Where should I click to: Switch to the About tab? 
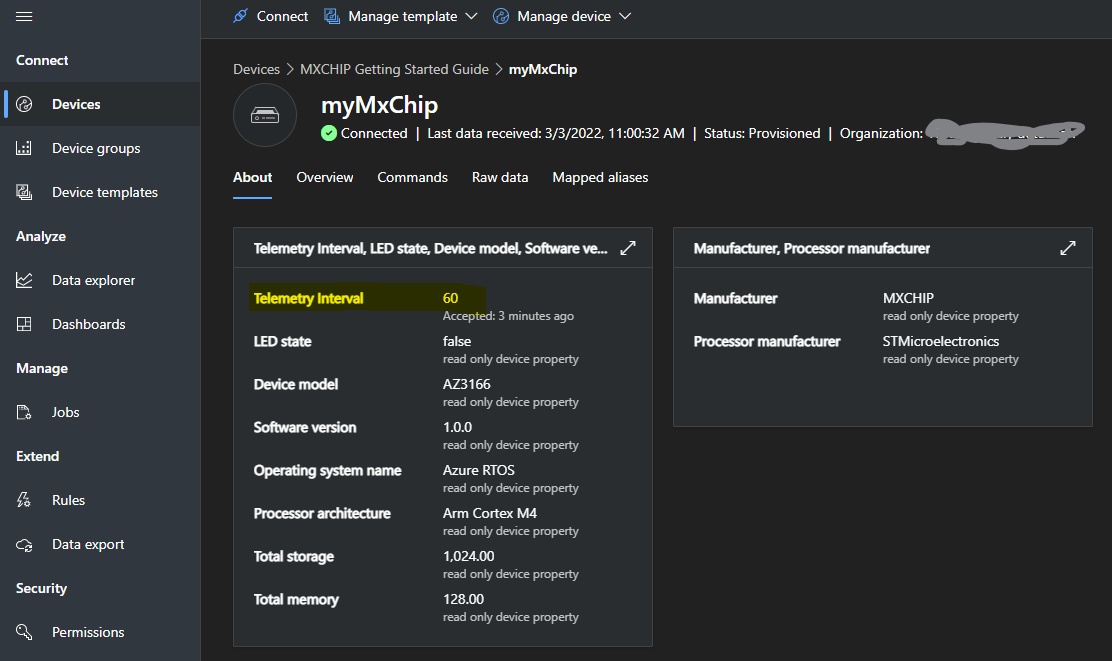252,177
